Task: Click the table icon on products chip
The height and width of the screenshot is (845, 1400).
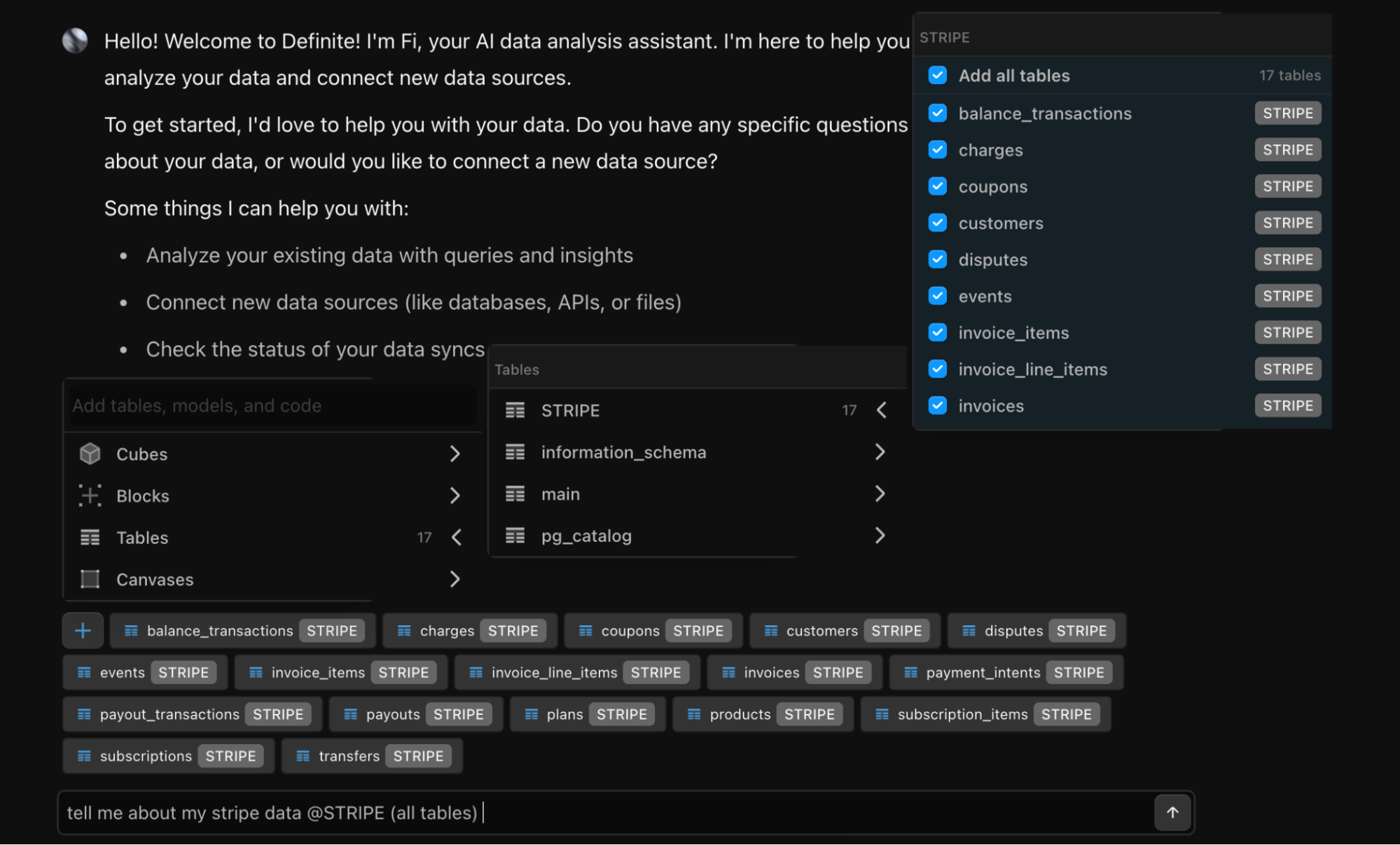Action: point(694,715)
